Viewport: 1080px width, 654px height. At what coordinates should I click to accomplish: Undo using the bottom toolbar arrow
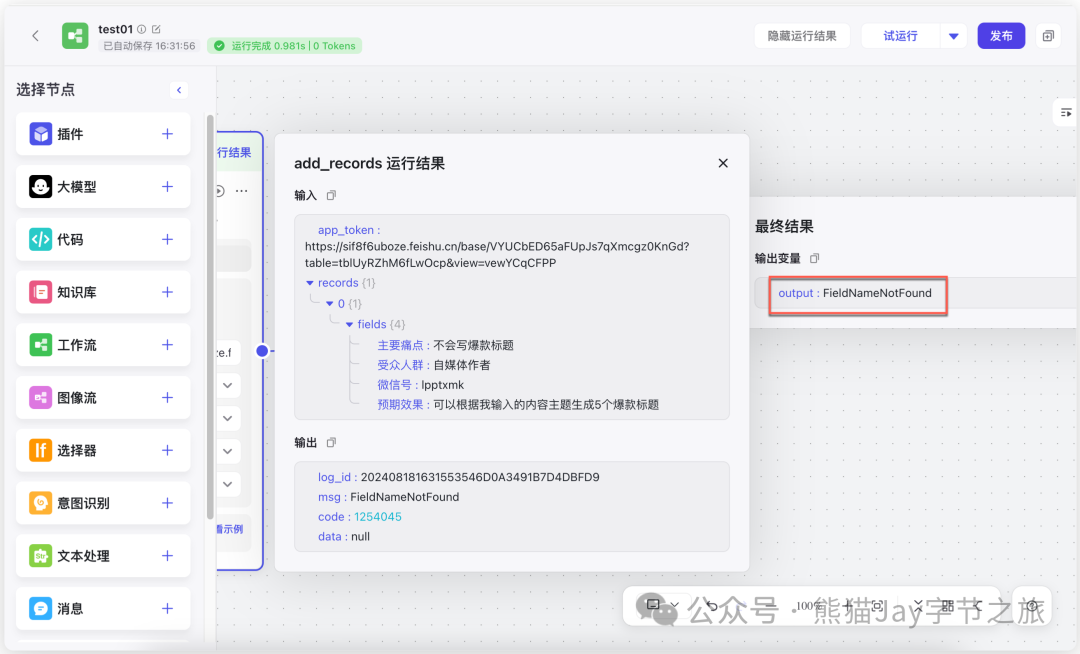pos(712,606)
